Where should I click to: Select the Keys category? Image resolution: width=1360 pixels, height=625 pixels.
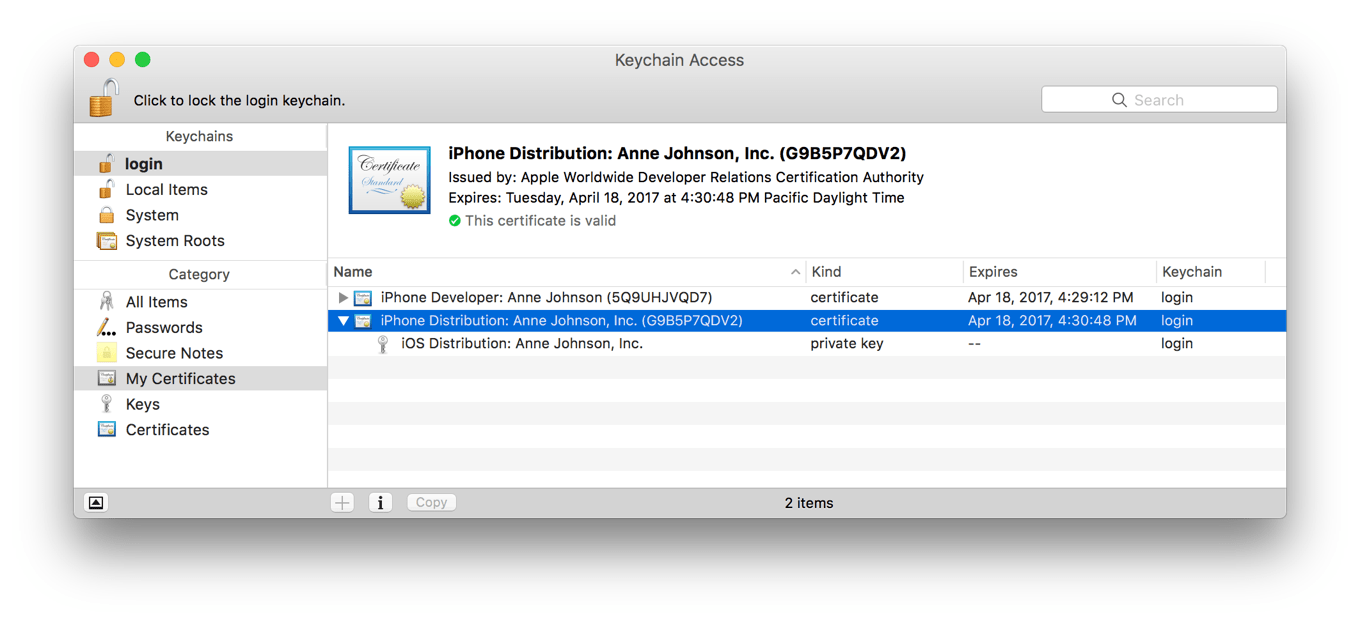[x=142, y=404]
